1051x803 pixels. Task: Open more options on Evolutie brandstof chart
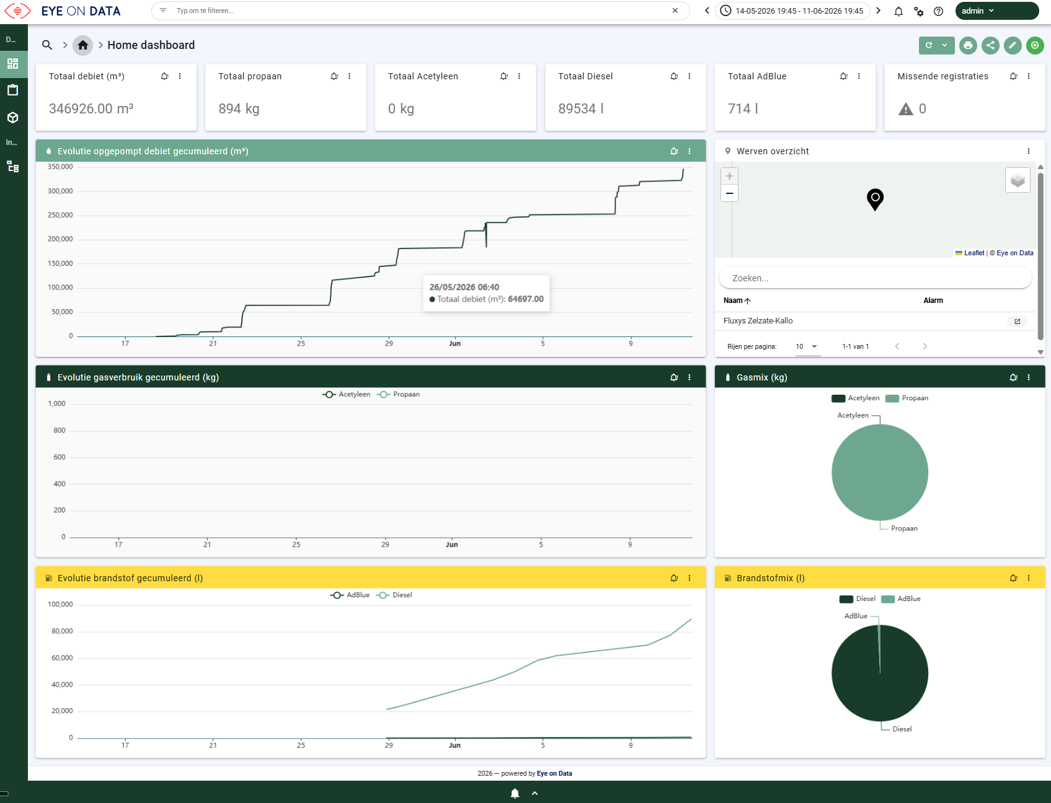pos(689,578)
